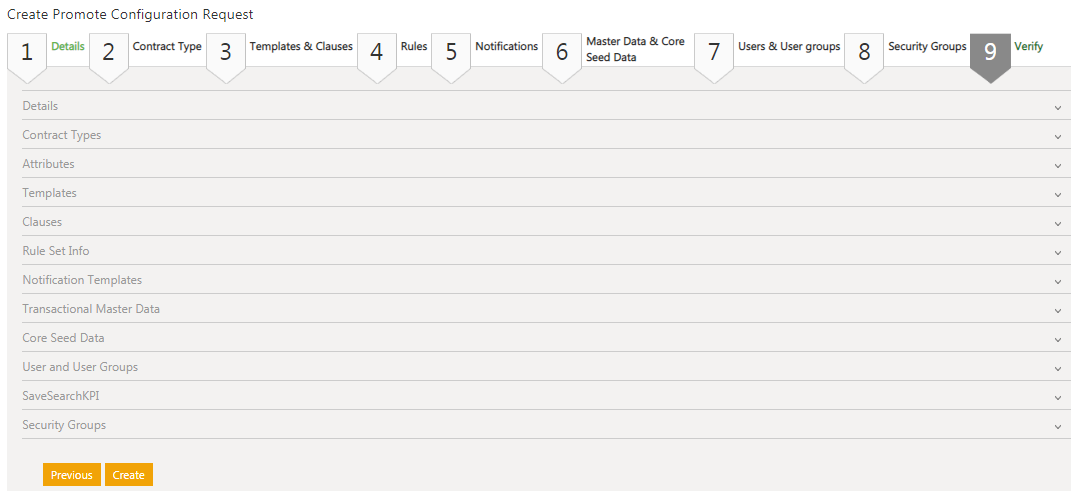This screenshot has height=491, width=1071.
Task: Open the Templates & Clauses step tab
Action: [x=301, y=47]
